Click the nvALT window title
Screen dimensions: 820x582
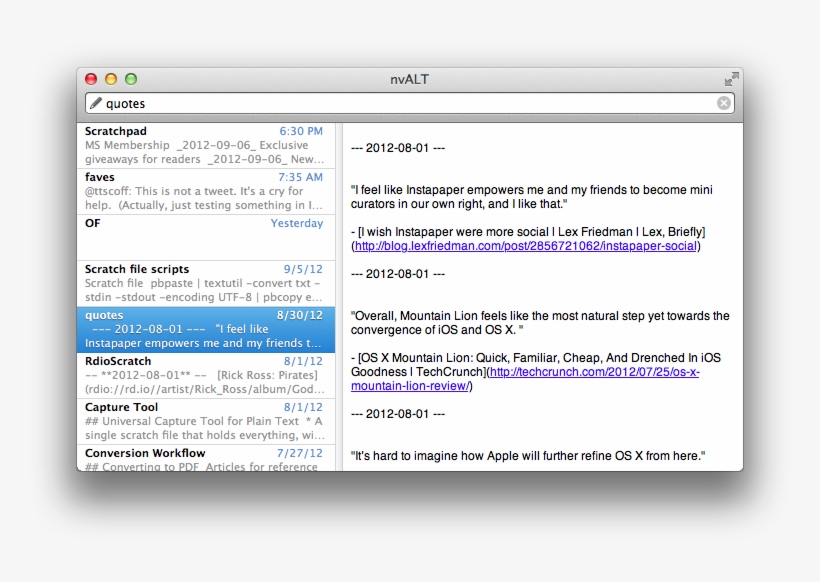point(410,79)
